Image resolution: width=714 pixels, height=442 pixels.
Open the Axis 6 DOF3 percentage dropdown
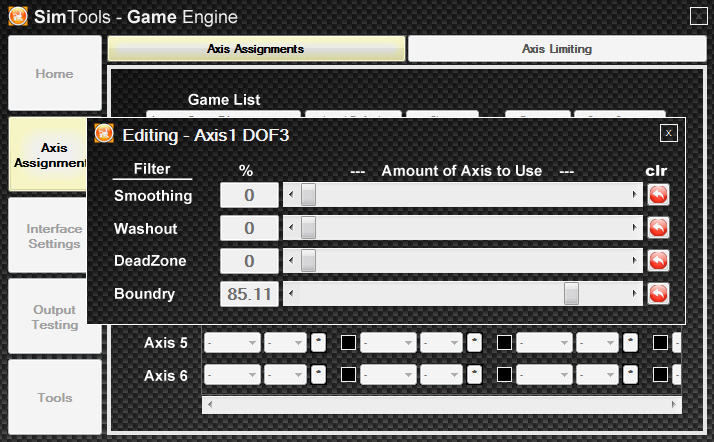pos(597,375)
